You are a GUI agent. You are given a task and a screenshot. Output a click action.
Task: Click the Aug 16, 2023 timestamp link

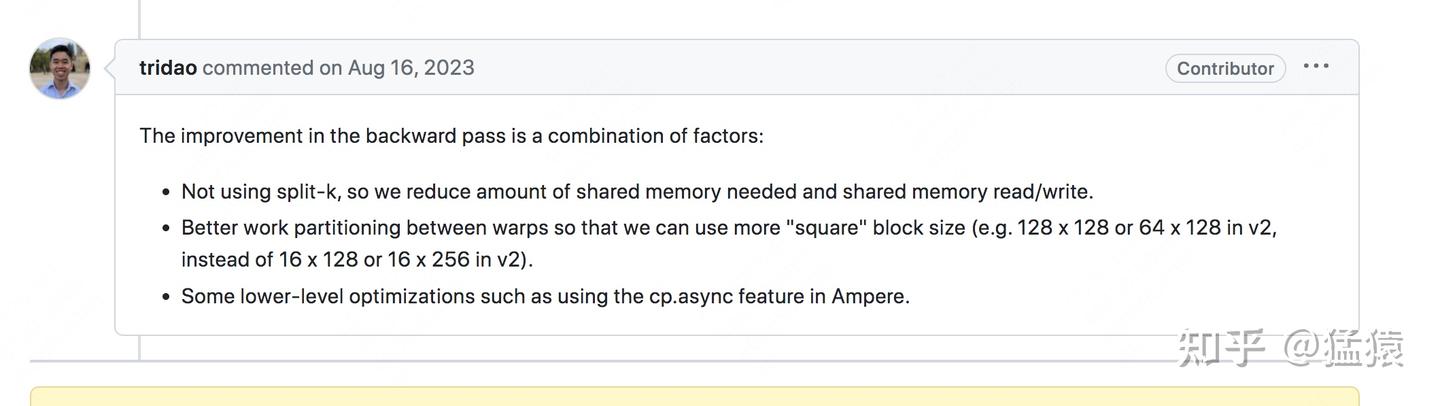coord(411,68)
